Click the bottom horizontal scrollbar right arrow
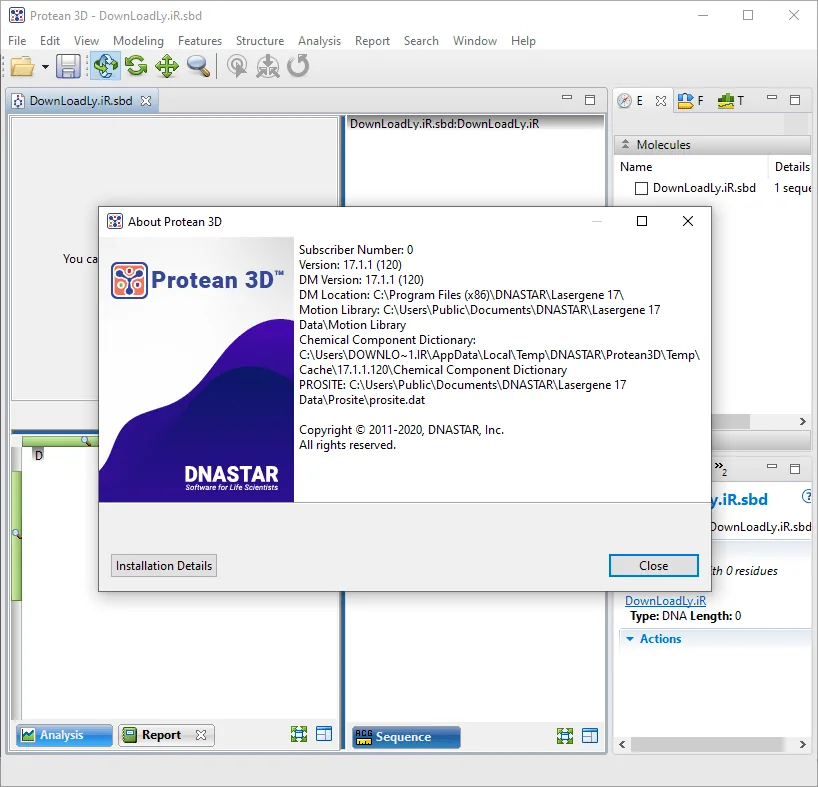 pos(803,744)
